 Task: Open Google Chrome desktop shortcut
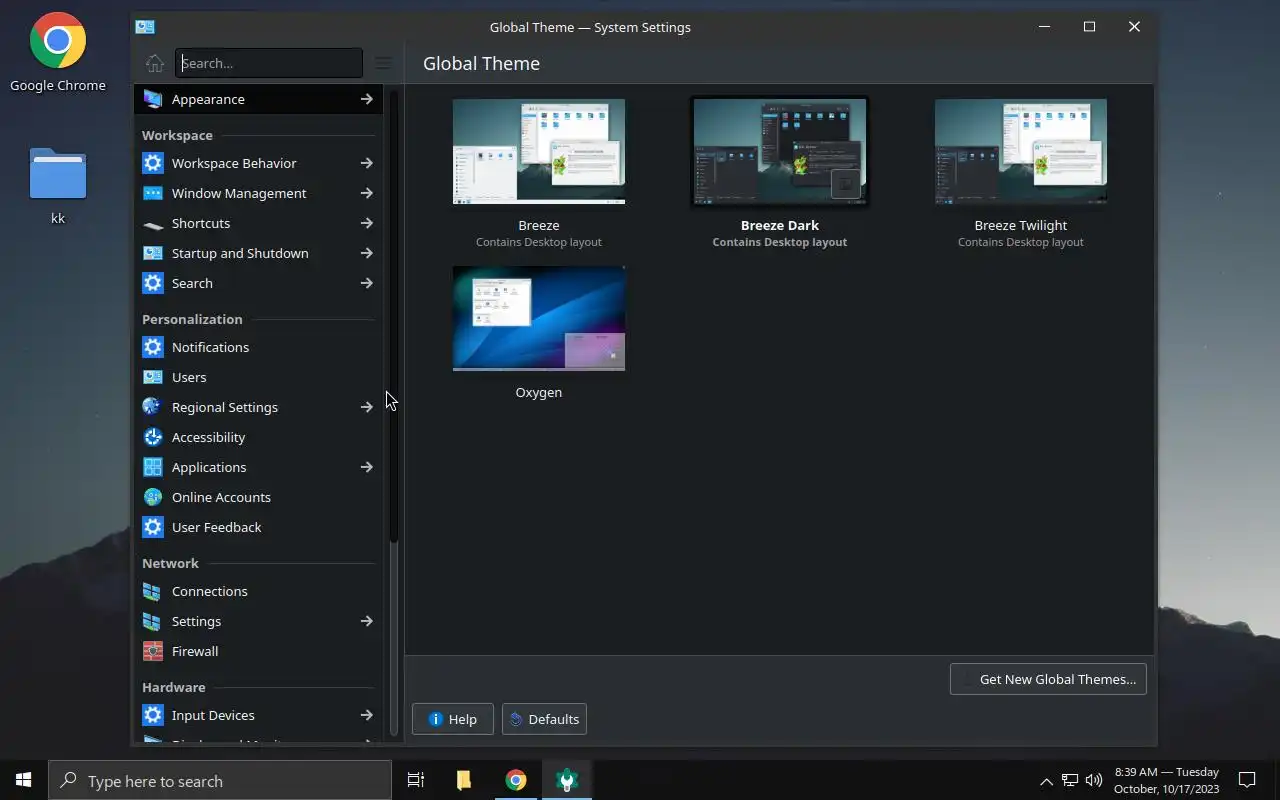(x=57, y=52)
